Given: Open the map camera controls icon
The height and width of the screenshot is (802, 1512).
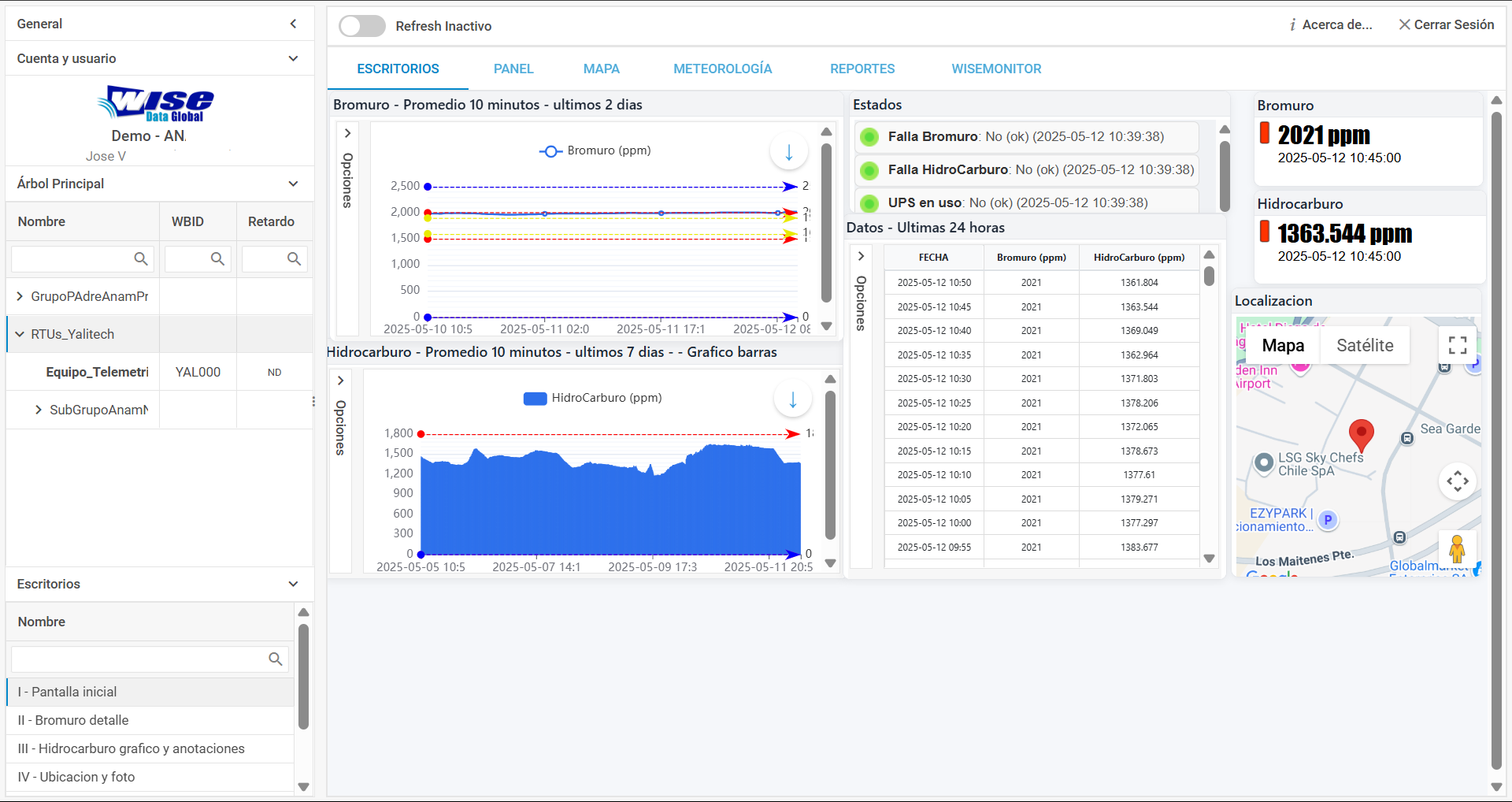Looking at the screenshot, I should tap(1458, 481).
